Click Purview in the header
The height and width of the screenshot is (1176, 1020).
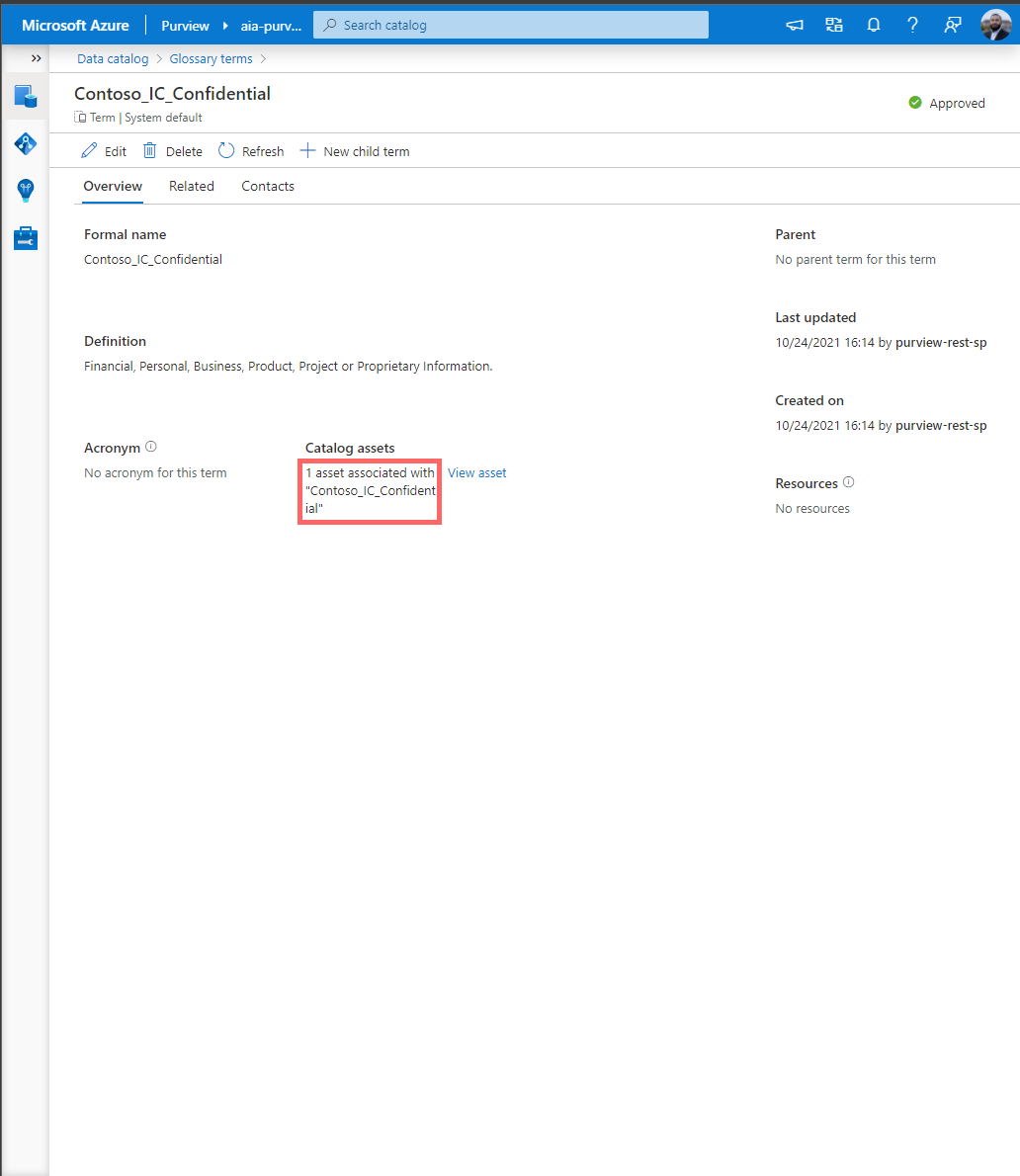click(x=185, y=26)
